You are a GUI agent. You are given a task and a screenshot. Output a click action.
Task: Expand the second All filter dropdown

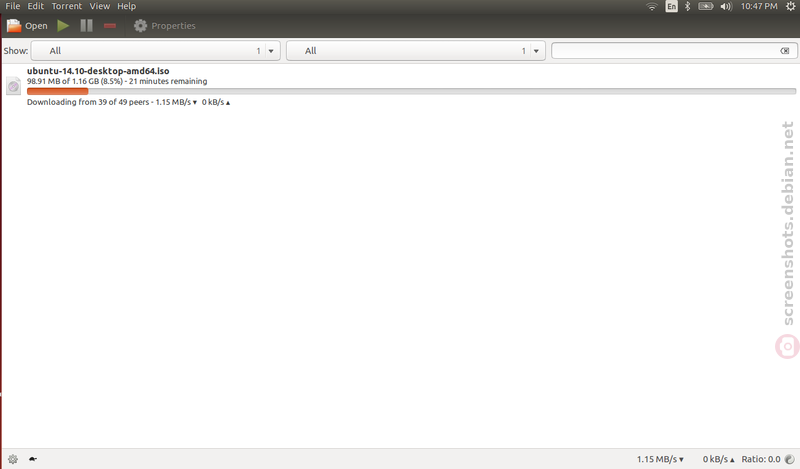click(416, 51)
